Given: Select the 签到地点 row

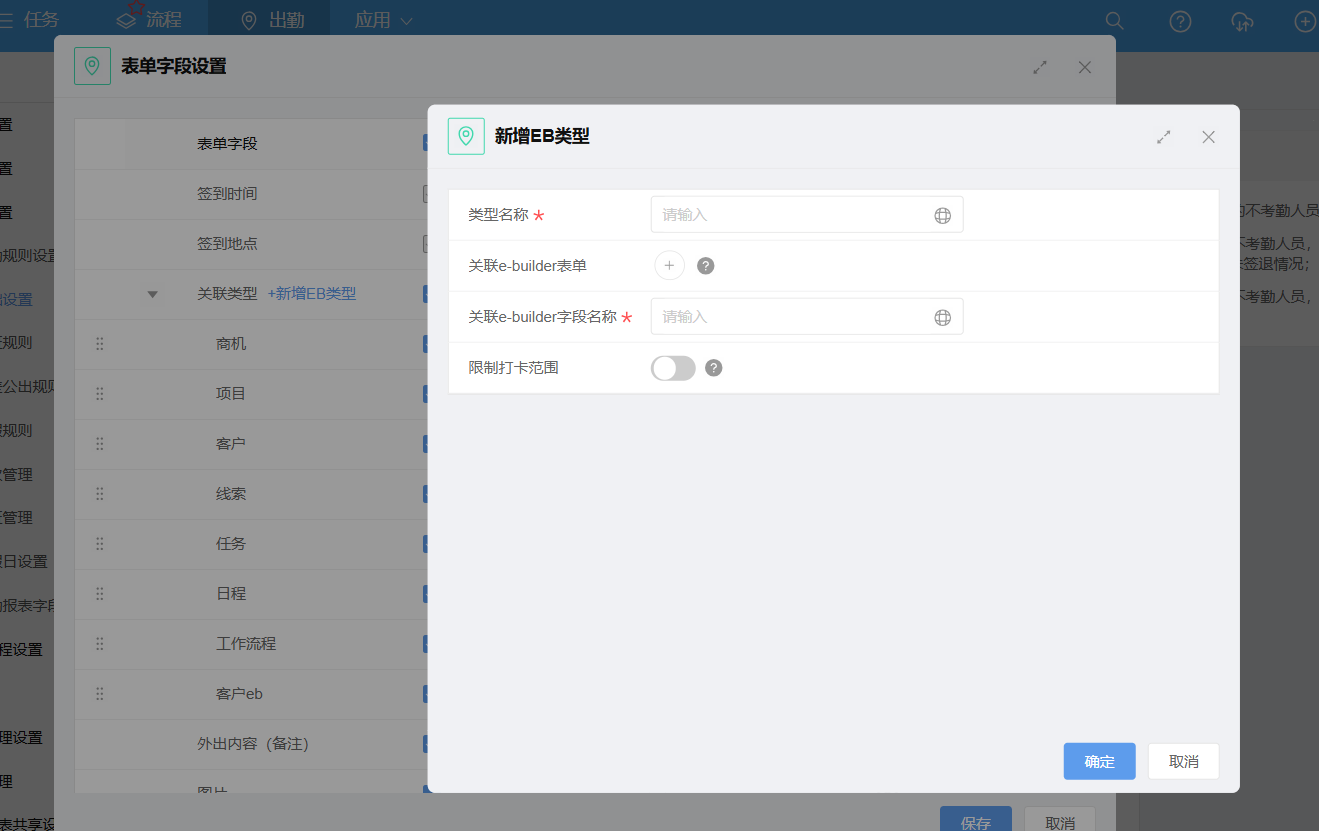Looking at the screenshot, I should click(x=252, y=244).
